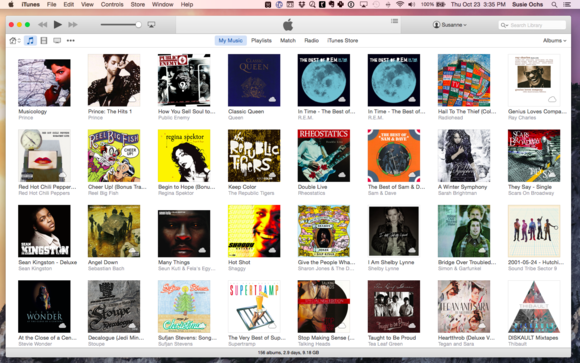Switch to the Radio tab
Viewport: 580px width, 363px height.
311,40
